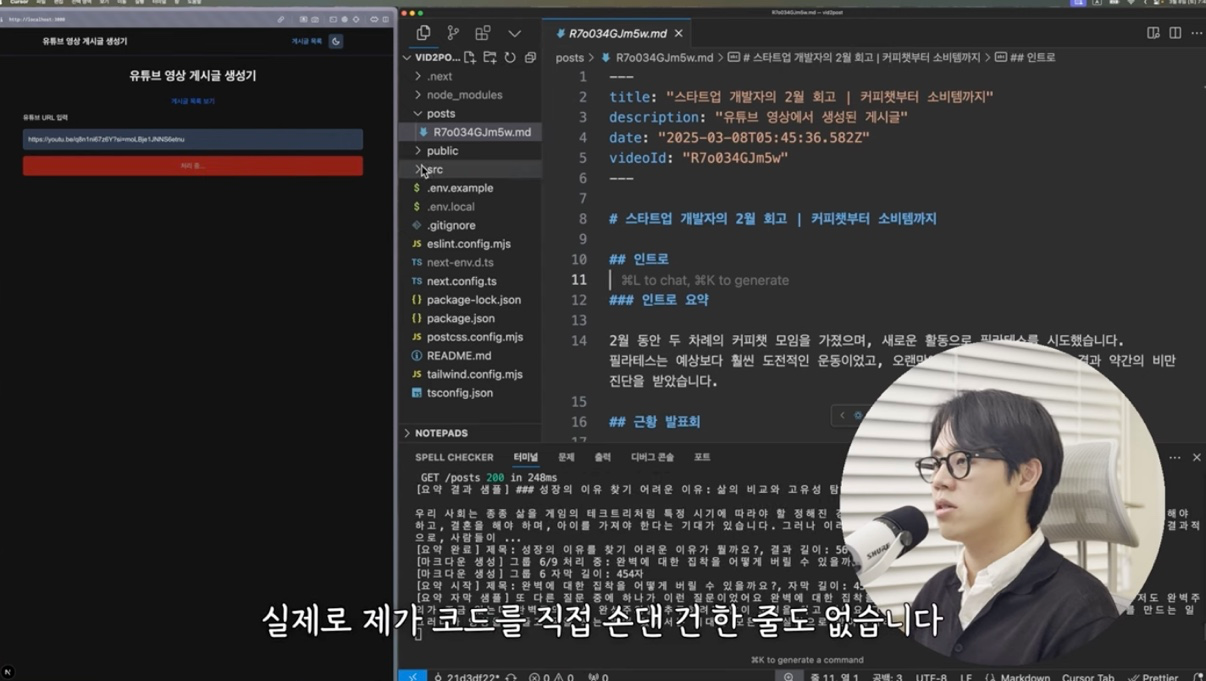Image resolution: width=1206 pixels, height=681 pixels.
Task: Expand the src folder
Action: [434, 169]
